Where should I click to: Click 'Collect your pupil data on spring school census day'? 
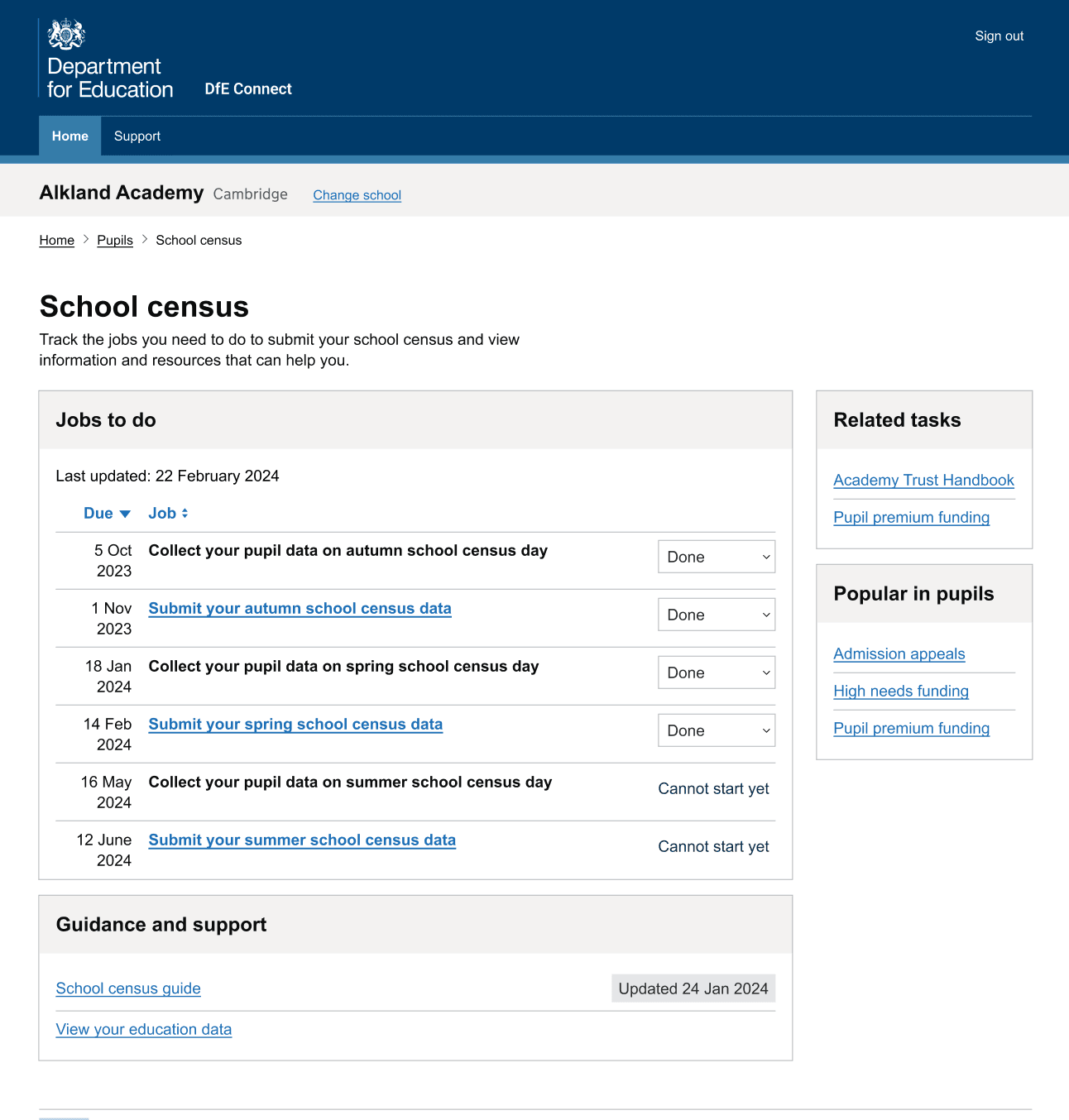343,667
